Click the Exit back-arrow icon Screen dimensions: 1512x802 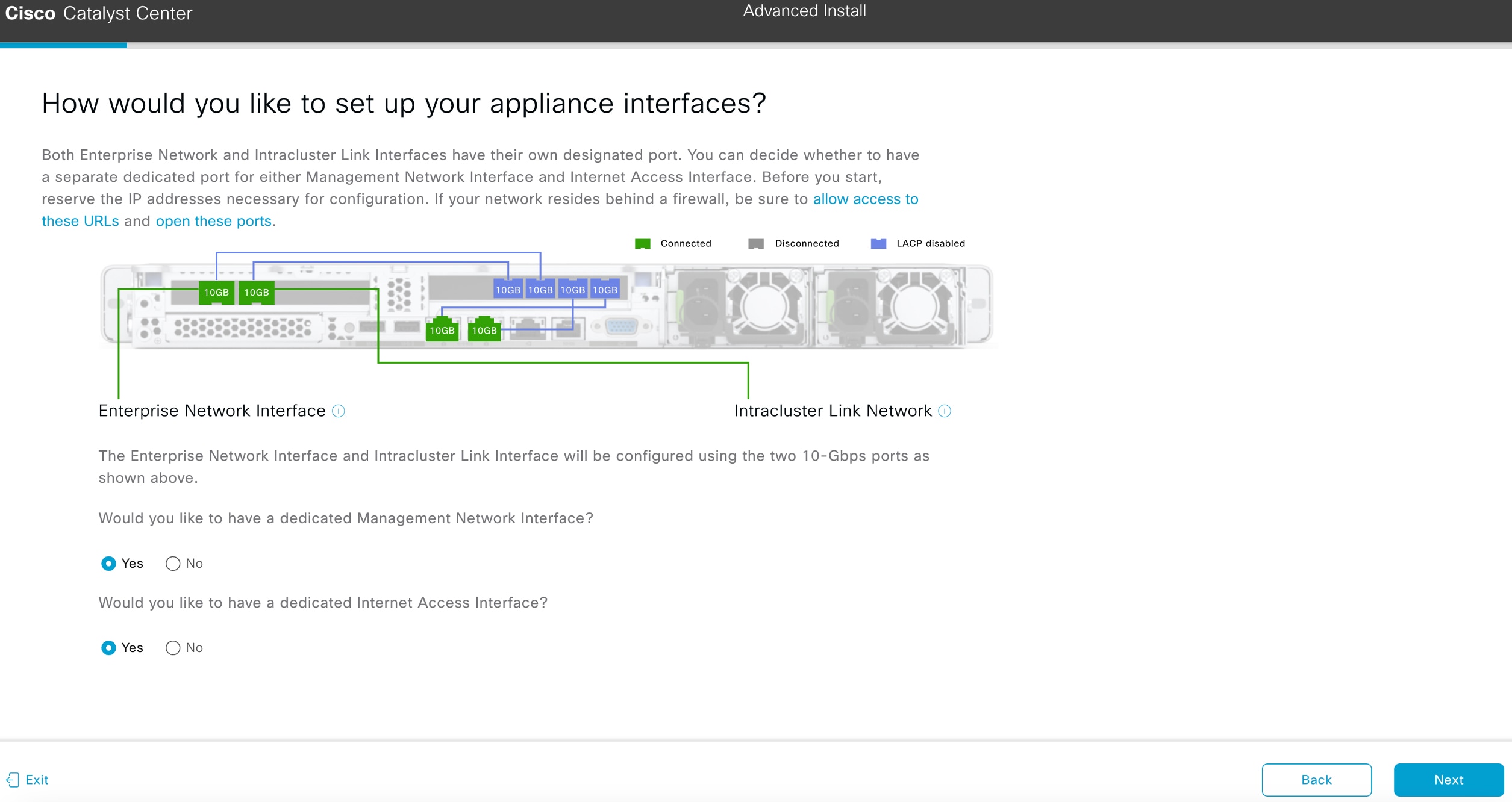13,779
